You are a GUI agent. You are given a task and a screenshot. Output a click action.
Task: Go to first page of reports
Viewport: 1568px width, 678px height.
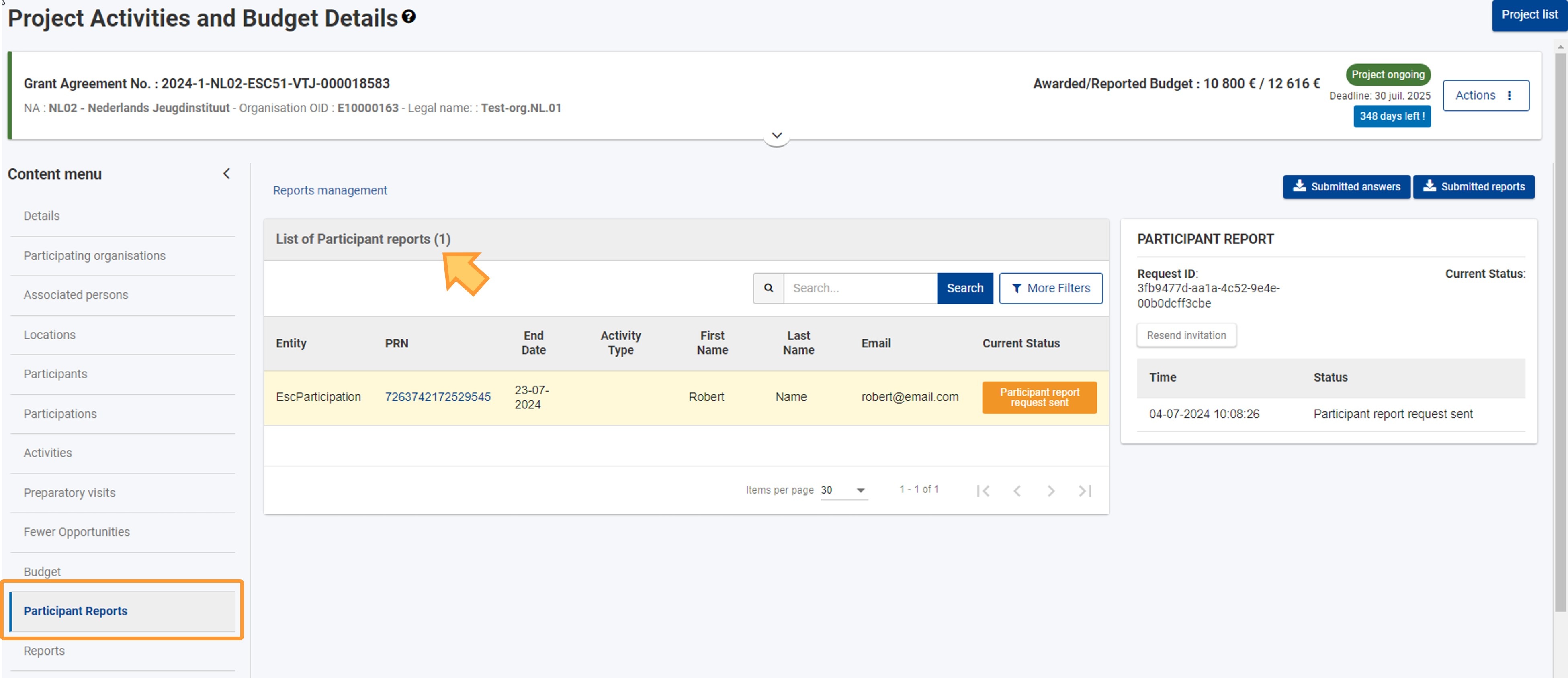pyautogui.click(x=983, y=490)
